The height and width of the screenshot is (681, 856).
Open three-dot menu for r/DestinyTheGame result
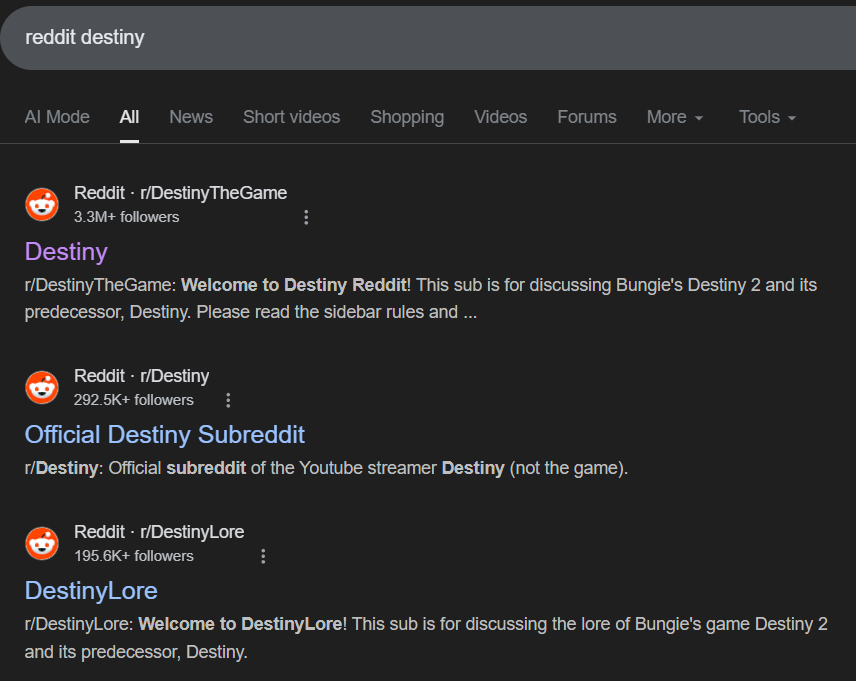(306, 217)
